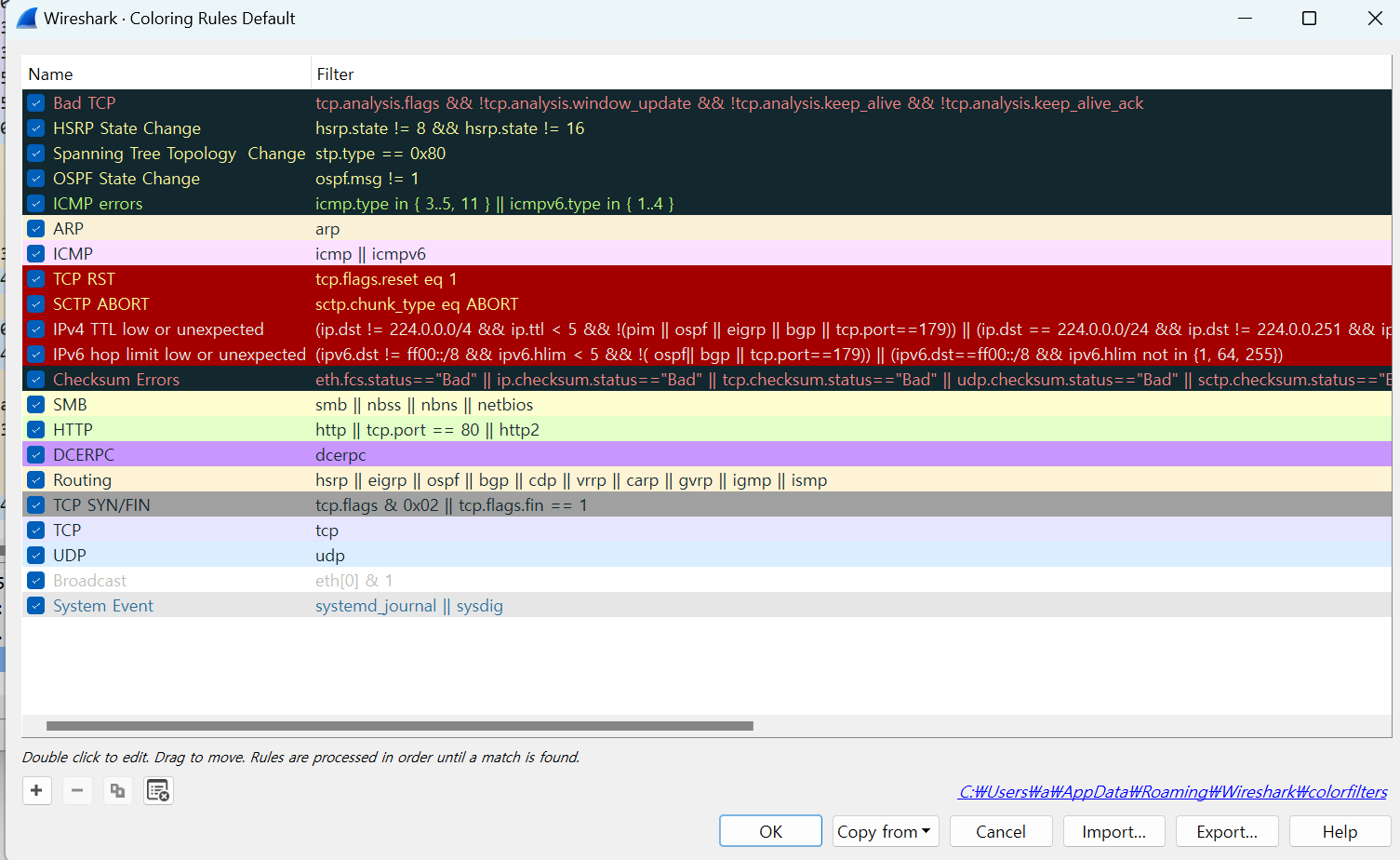Select the ICMP errors rule name
This screenshot has width=1400, height=860.
(98, 204)
